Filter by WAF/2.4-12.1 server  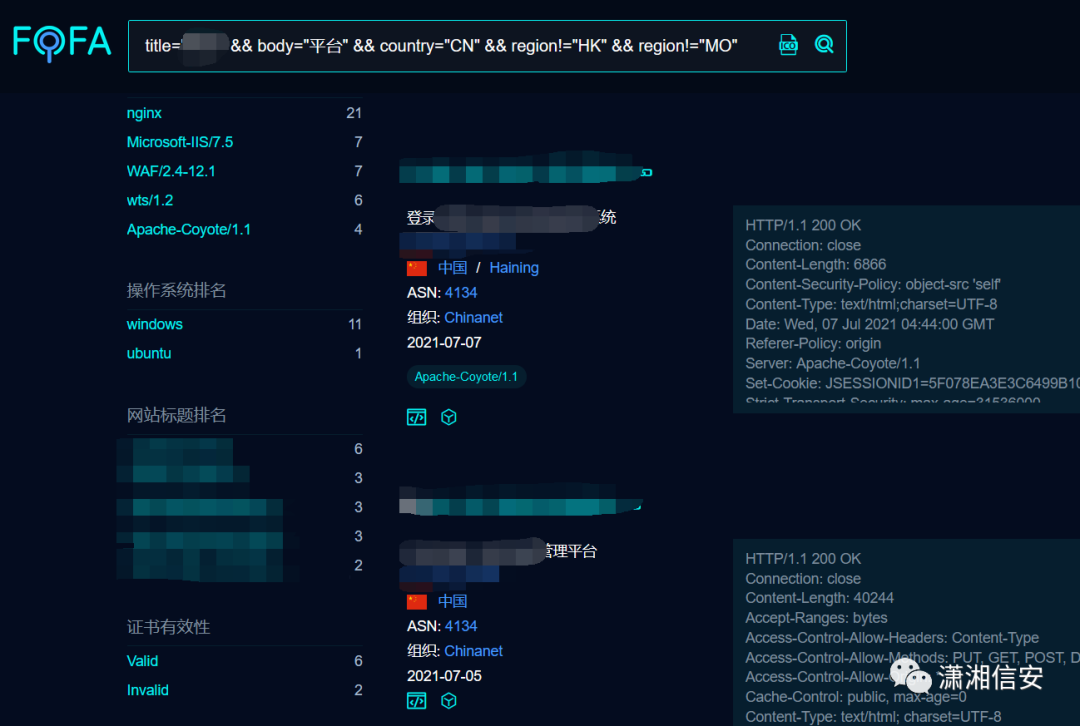point(171,171)
